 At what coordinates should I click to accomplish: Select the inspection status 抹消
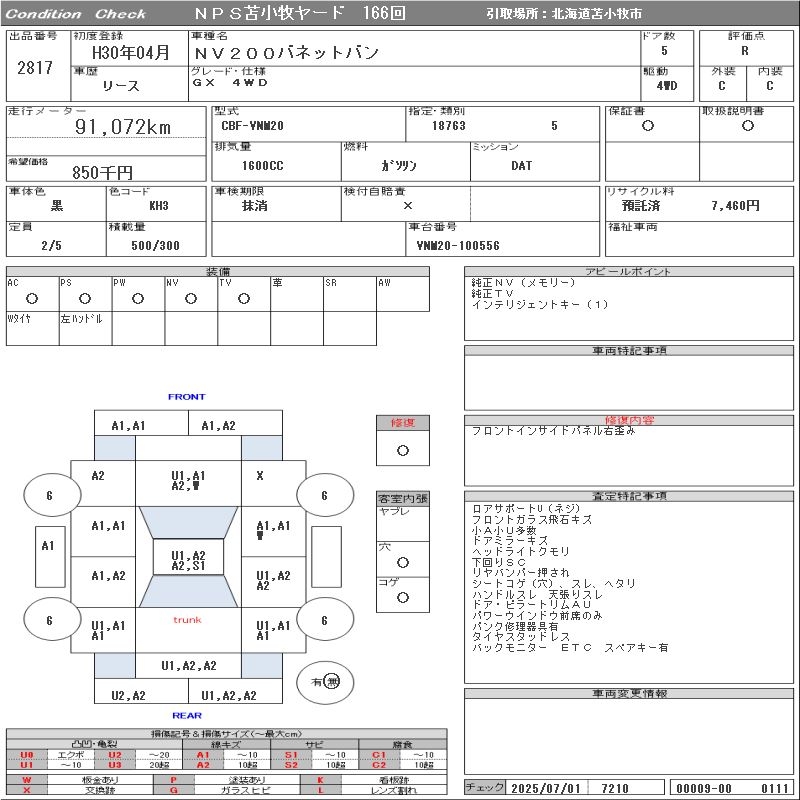(x=255, y=206)
